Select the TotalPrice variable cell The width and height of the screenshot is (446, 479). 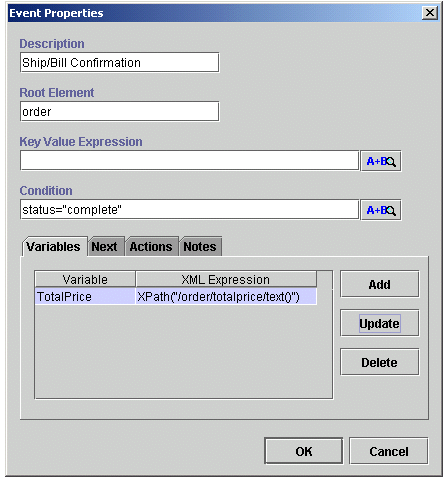(x=85, y=296)
